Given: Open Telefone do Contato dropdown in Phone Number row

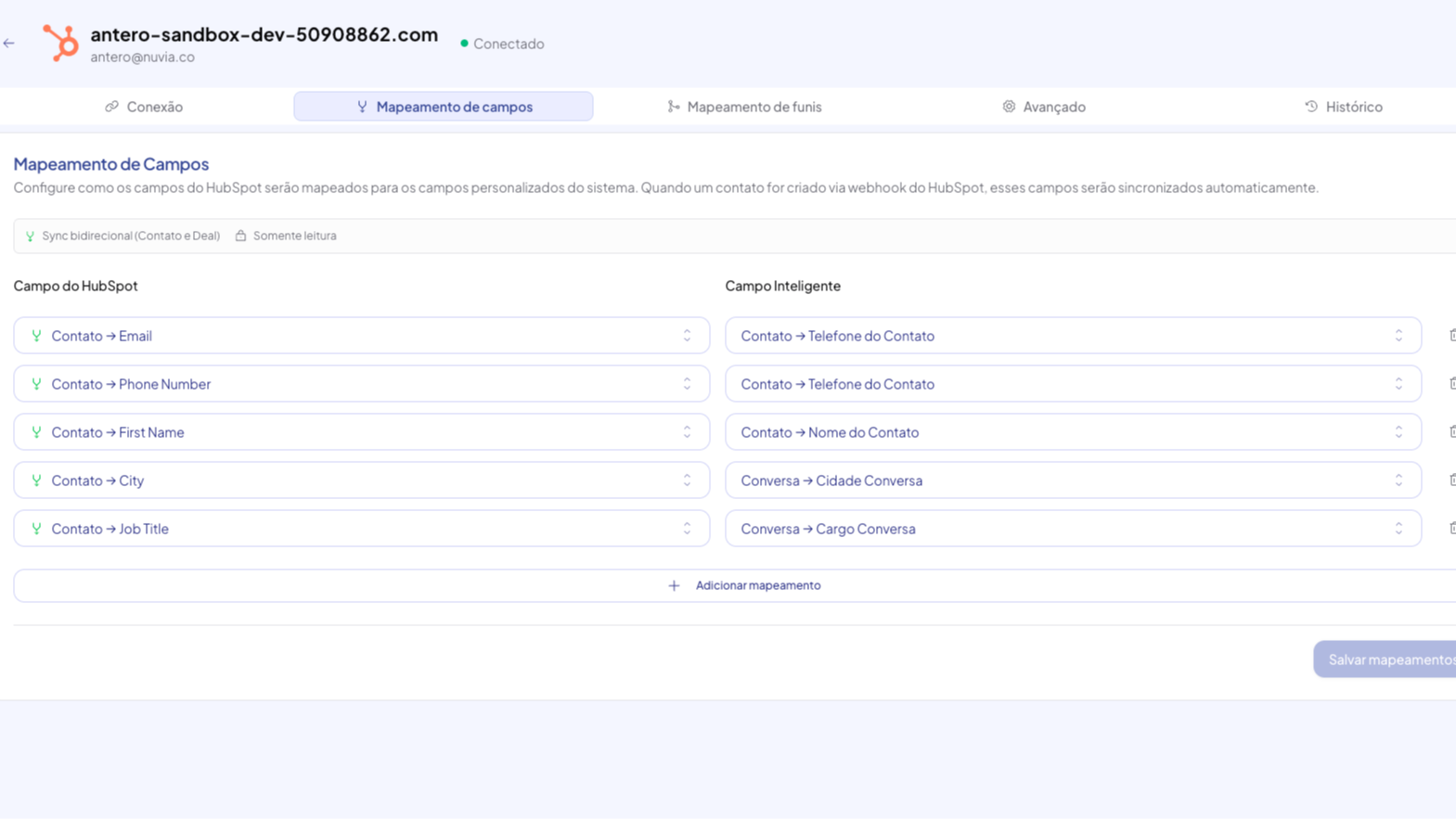Looking at the screenshot, I should (1074, 384).
